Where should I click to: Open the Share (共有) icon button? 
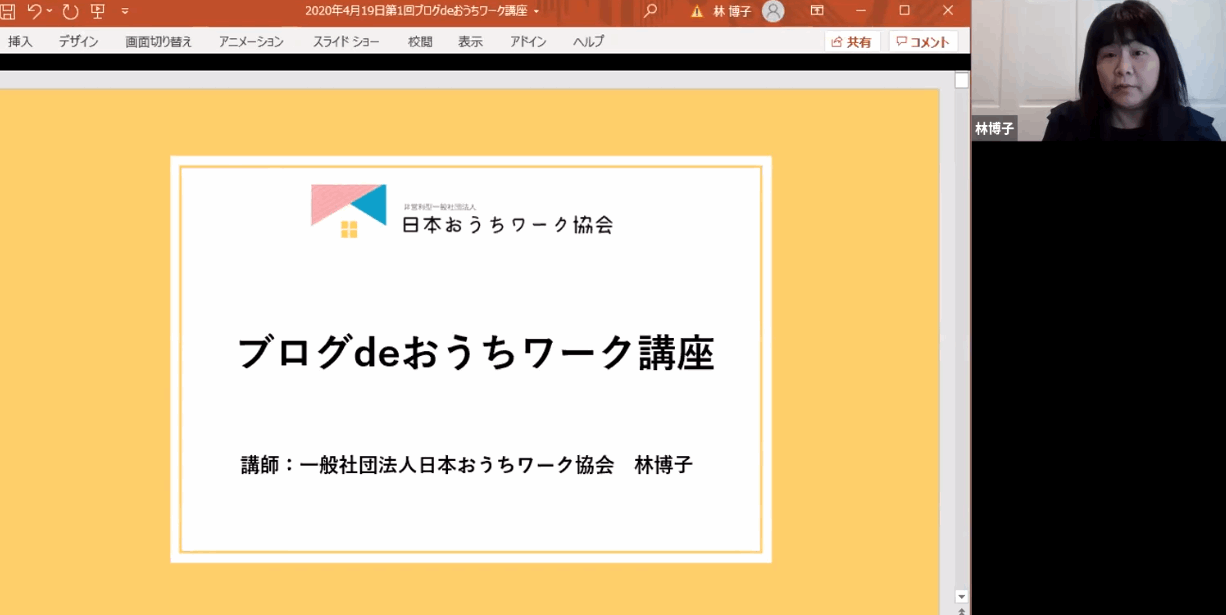(849, 42)
